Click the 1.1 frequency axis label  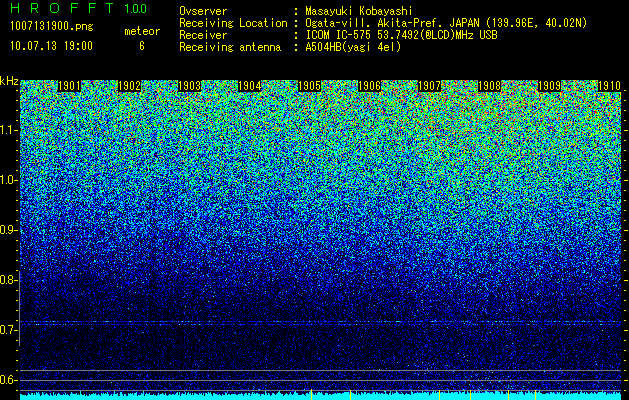8,130
